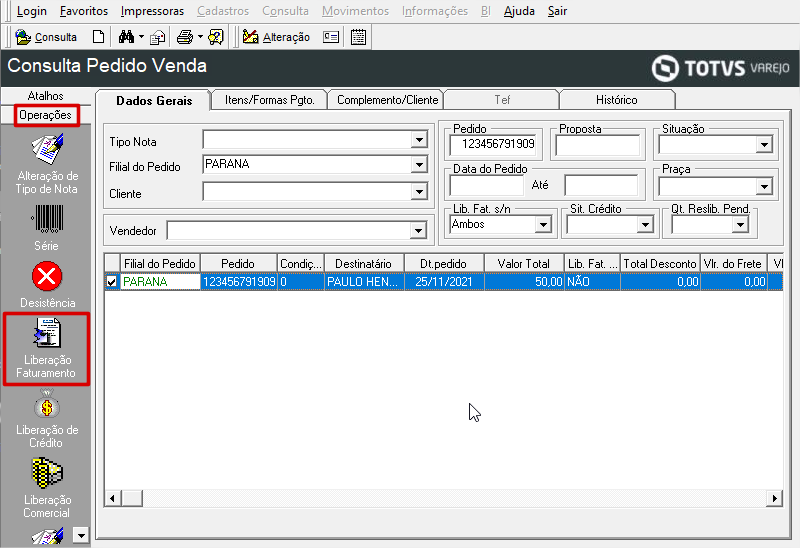Open the Cliente dropdown
Screen dimensions: 800x548
pyautogui.click(x=419, y=192)
